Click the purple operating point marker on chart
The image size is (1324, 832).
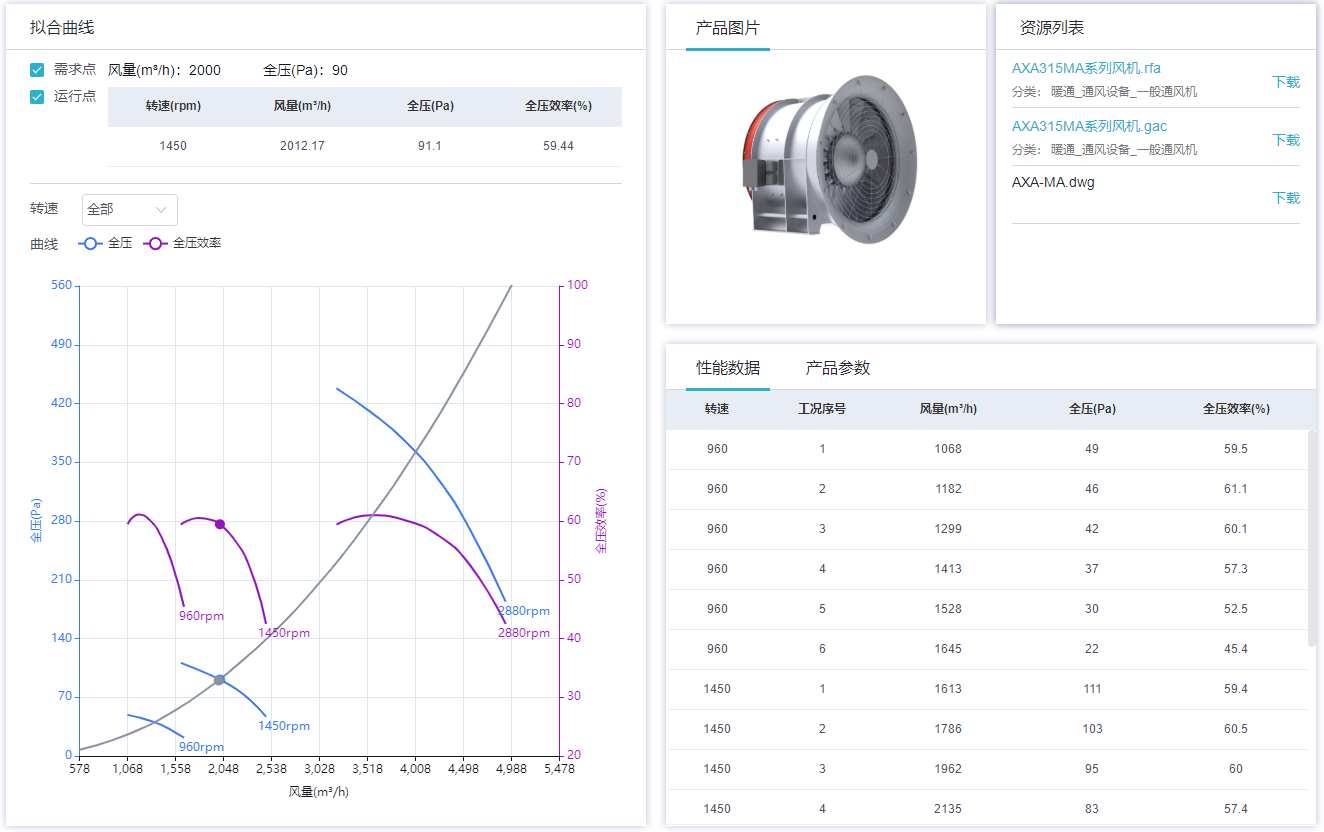click(x=220, y=524)
